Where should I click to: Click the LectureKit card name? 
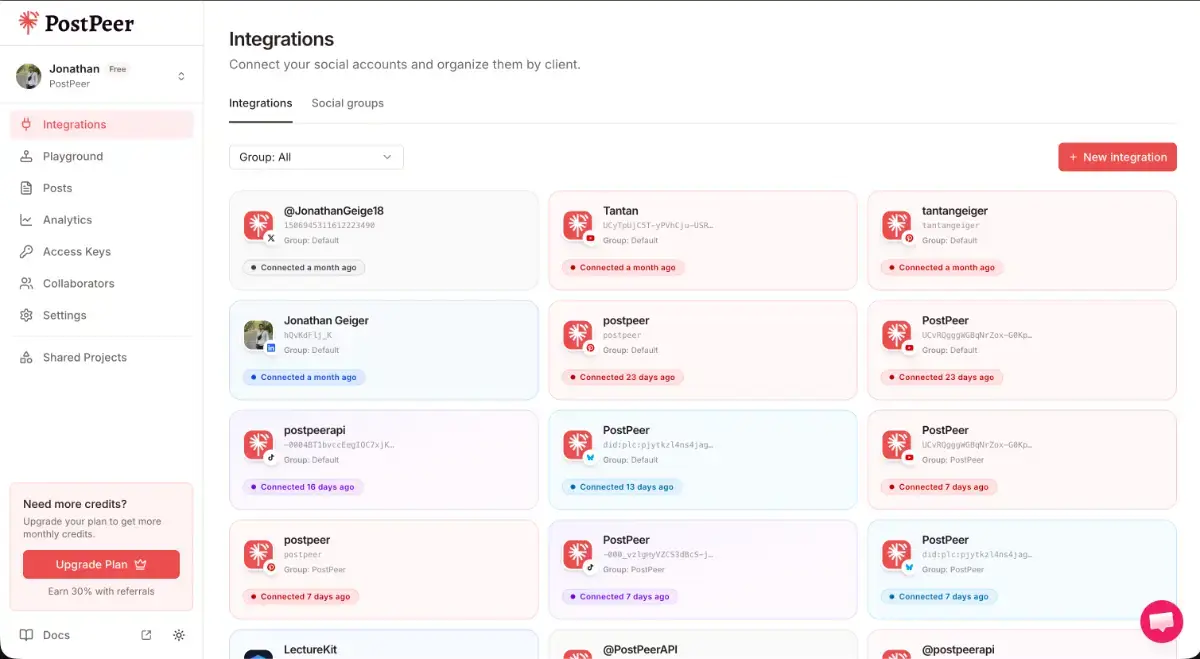[310, 650]
